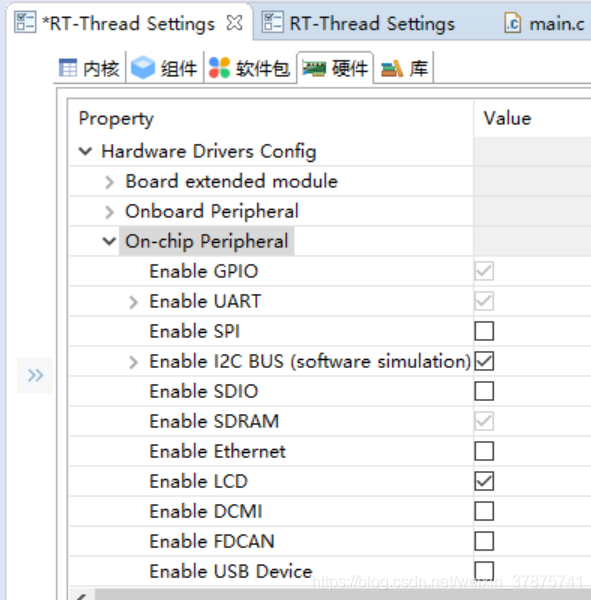Select the Enable USB Device row label
This screenshot has height=600, width=591.
(x=231, y=571)
